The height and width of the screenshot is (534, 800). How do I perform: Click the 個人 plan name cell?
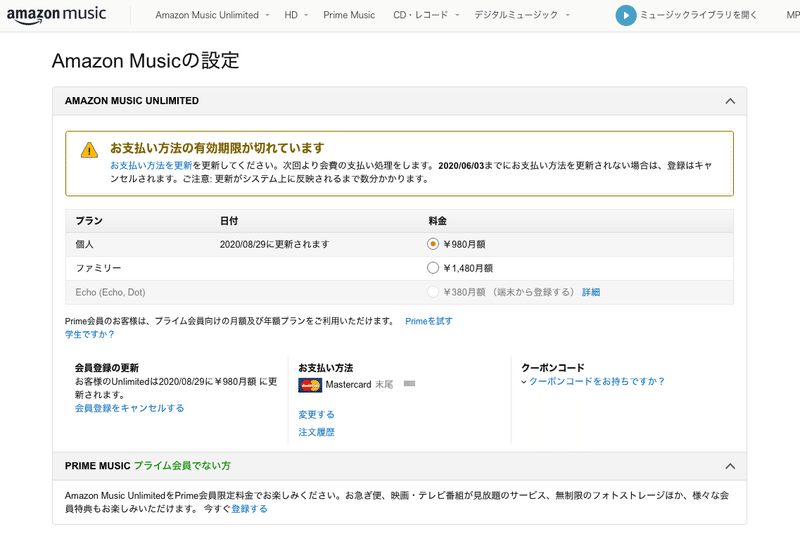click(x=84, y=244)
